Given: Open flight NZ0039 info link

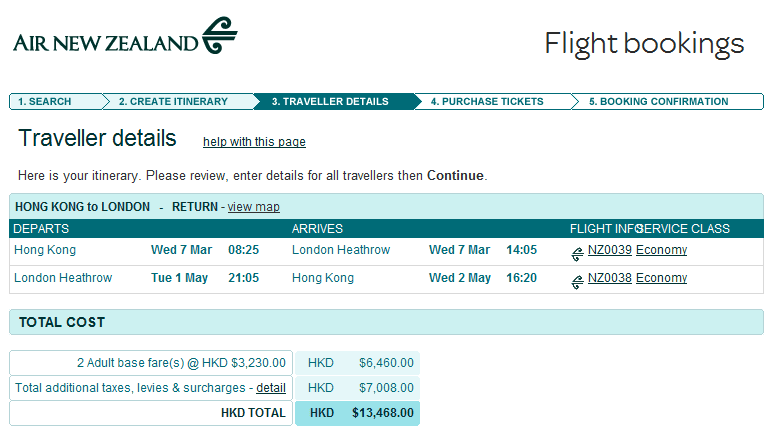Looking at the screenshot, I should [609, 250].
